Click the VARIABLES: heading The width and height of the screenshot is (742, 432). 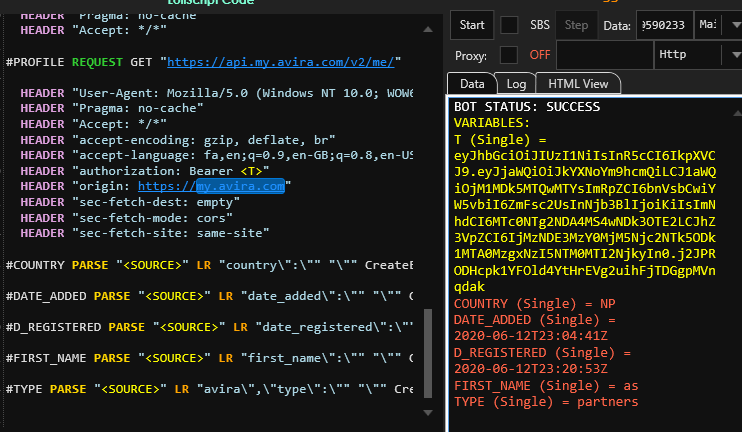pyautogui.click(x=492, y=123)
